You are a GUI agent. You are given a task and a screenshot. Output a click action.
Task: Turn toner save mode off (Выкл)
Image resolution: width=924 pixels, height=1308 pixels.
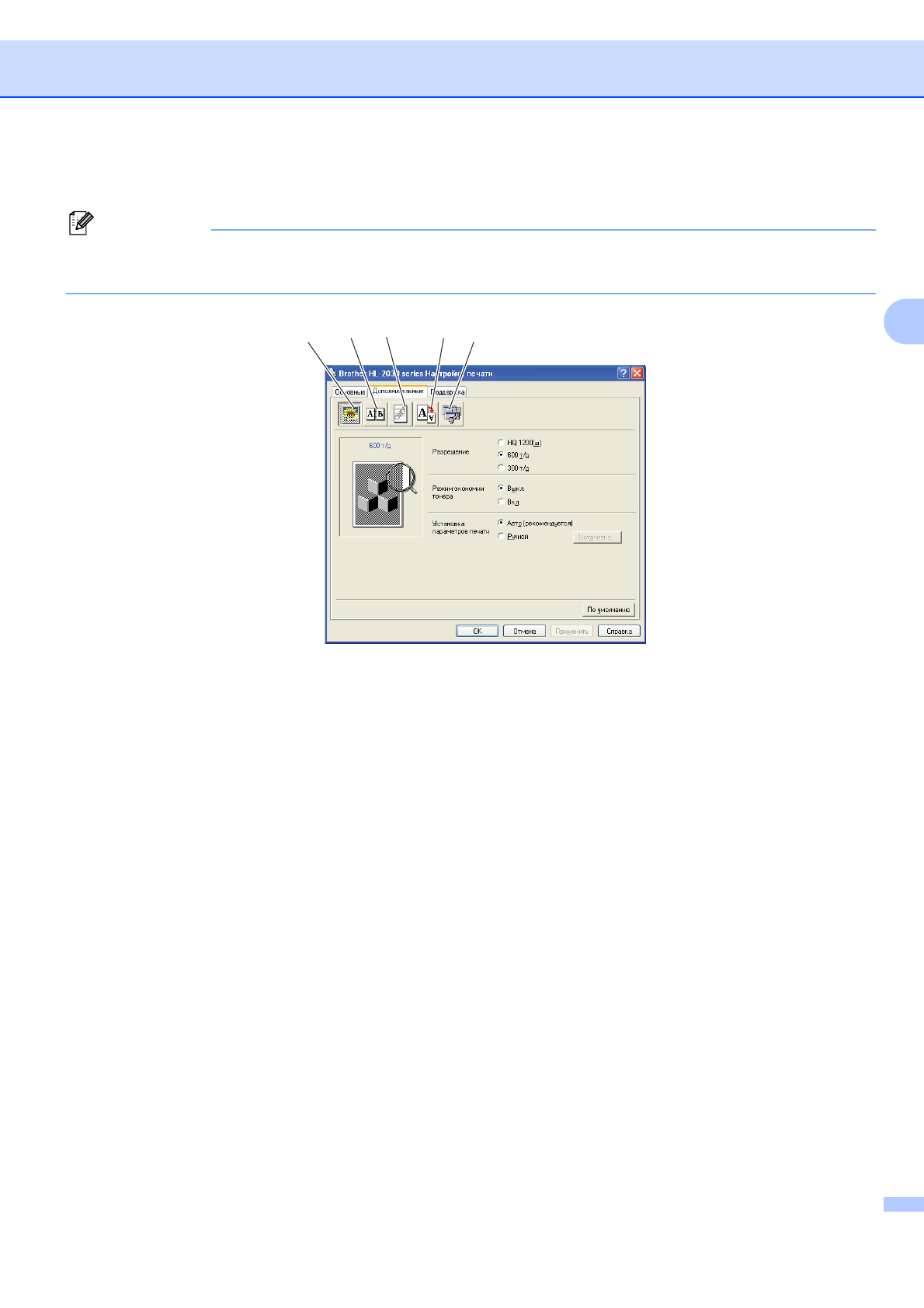coord(501,489)
